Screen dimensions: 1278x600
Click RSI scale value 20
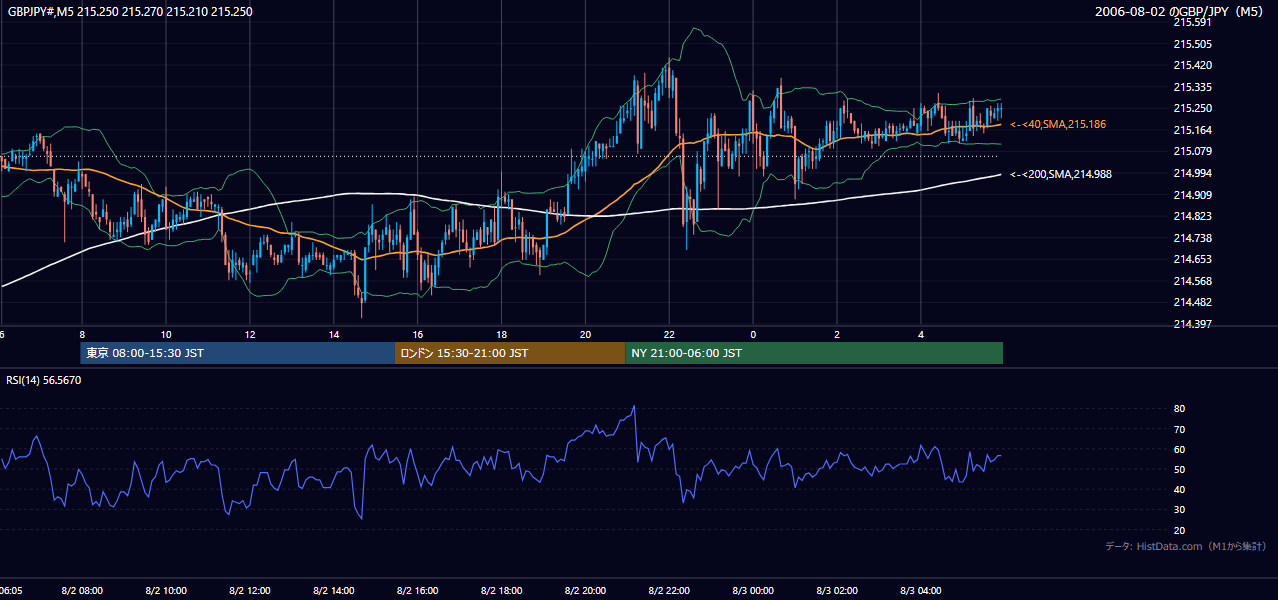[x=1179, y=530]
